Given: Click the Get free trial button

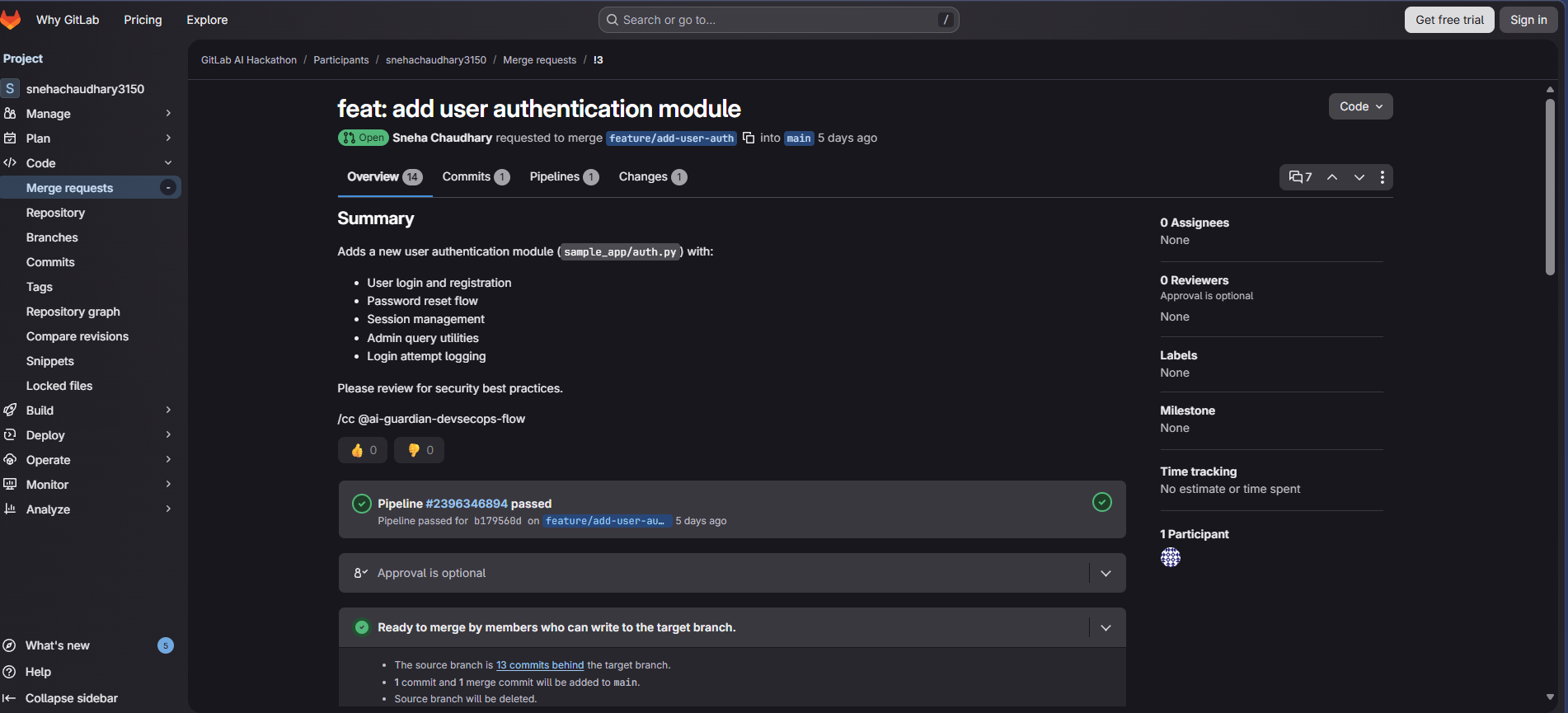Looking at the screenshot, I should pos(1449,20).
